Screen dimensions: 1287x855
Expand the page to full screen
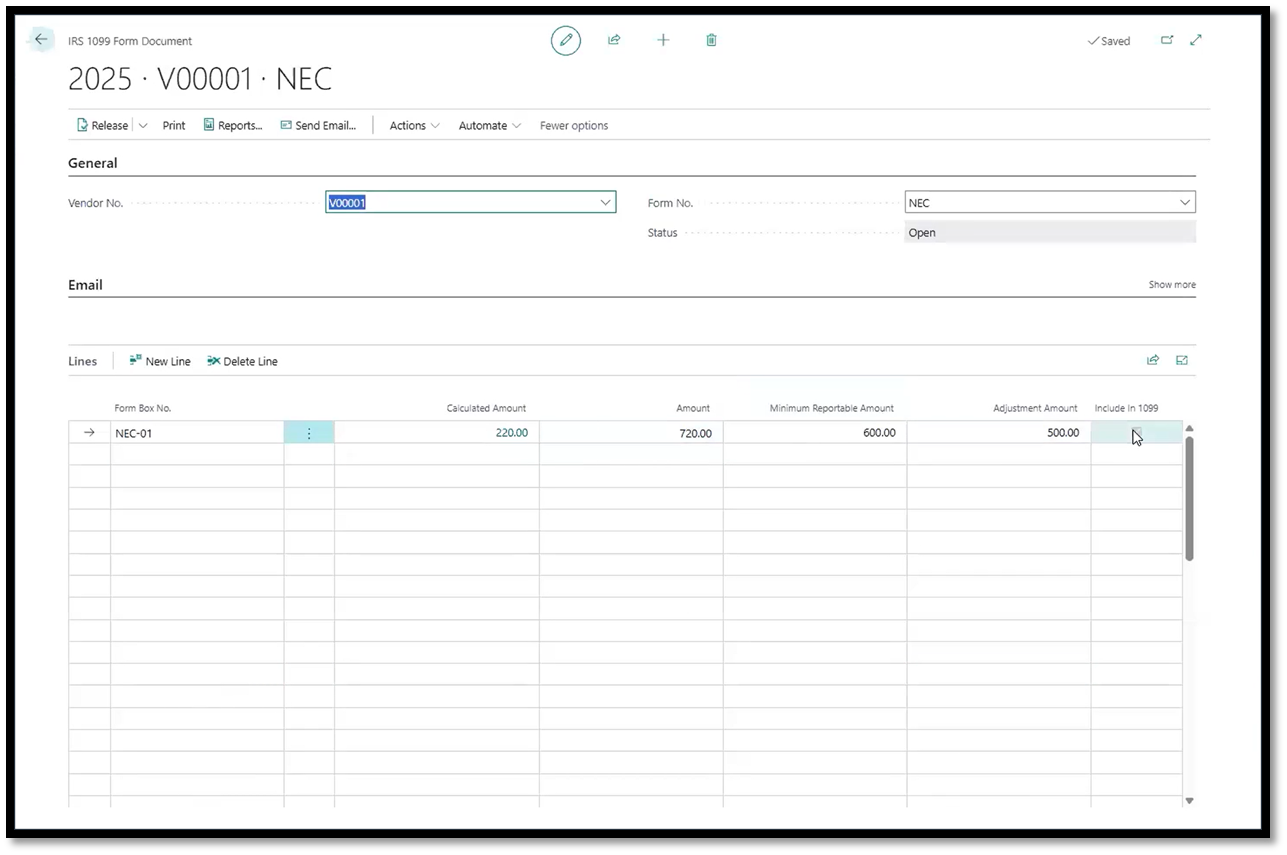(1196, 40)
